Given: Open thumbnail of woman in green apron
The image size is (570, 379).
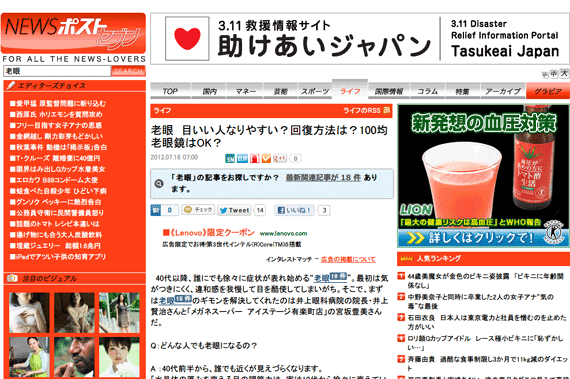Looking at the screenshot, I should [29, 357].
